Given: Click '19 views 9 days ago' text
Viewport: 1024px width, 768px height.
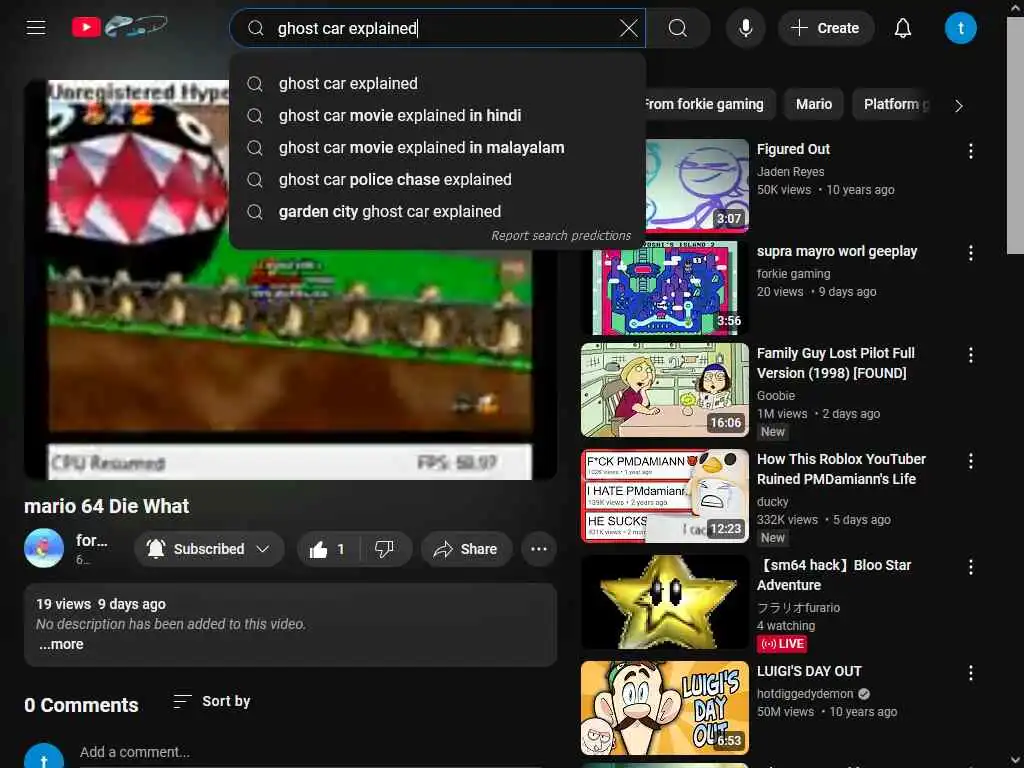Looking at the screenshot, I should (101, 604).
